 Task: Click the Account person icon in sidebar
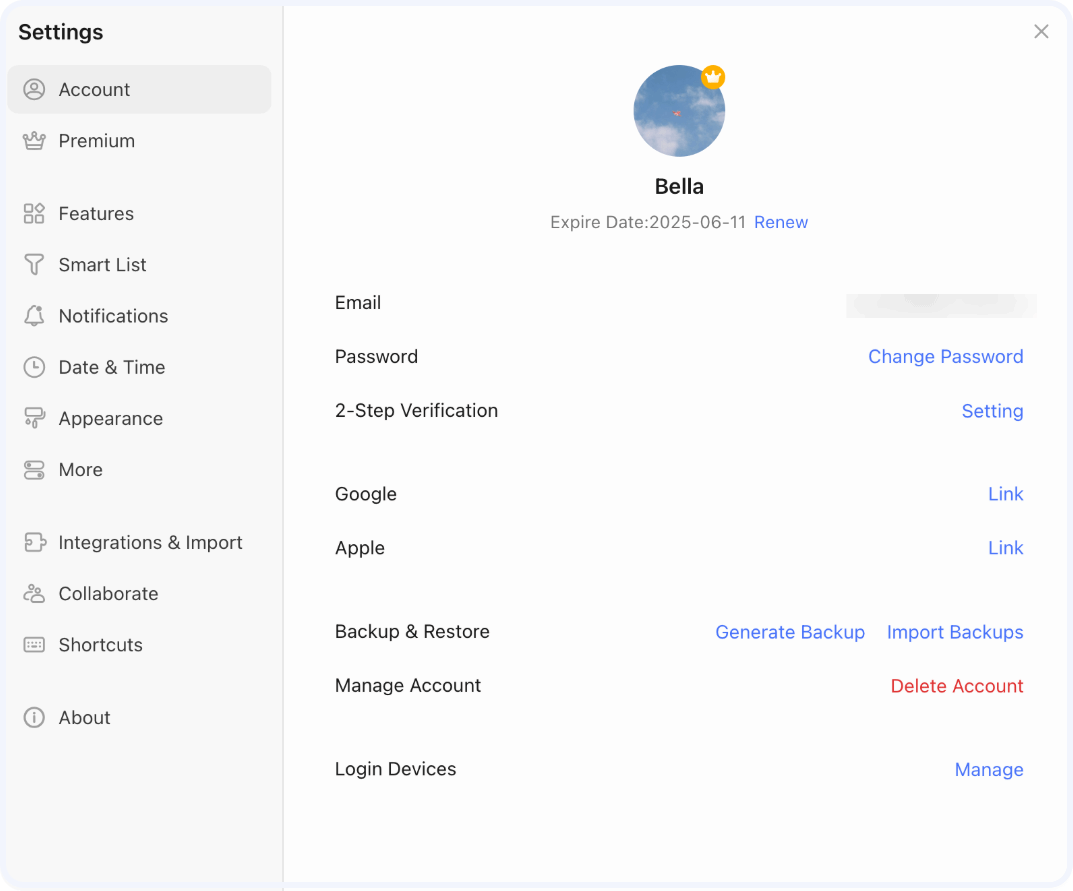(x=34, y=90)
